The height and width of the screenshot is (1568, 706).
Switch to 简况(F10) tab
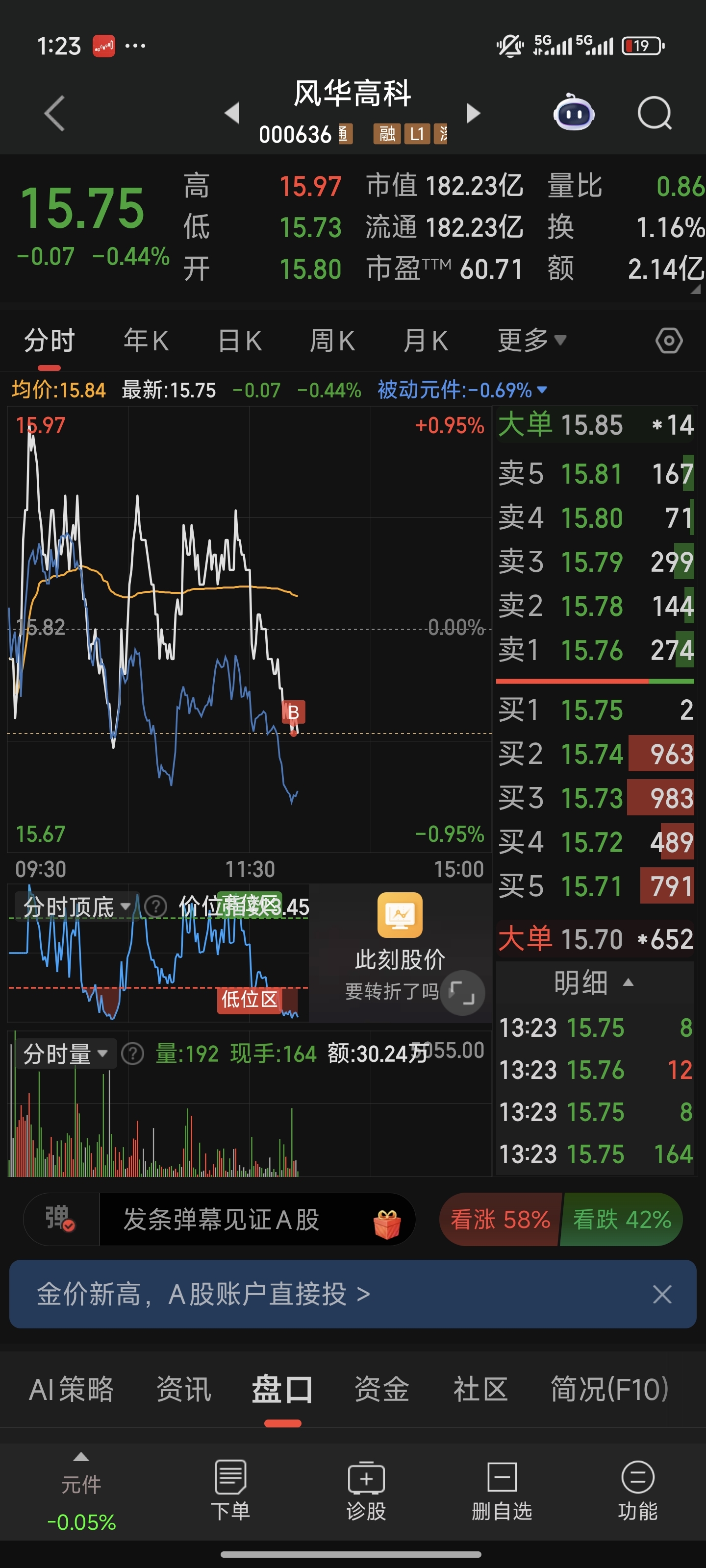coord(610,1389)
